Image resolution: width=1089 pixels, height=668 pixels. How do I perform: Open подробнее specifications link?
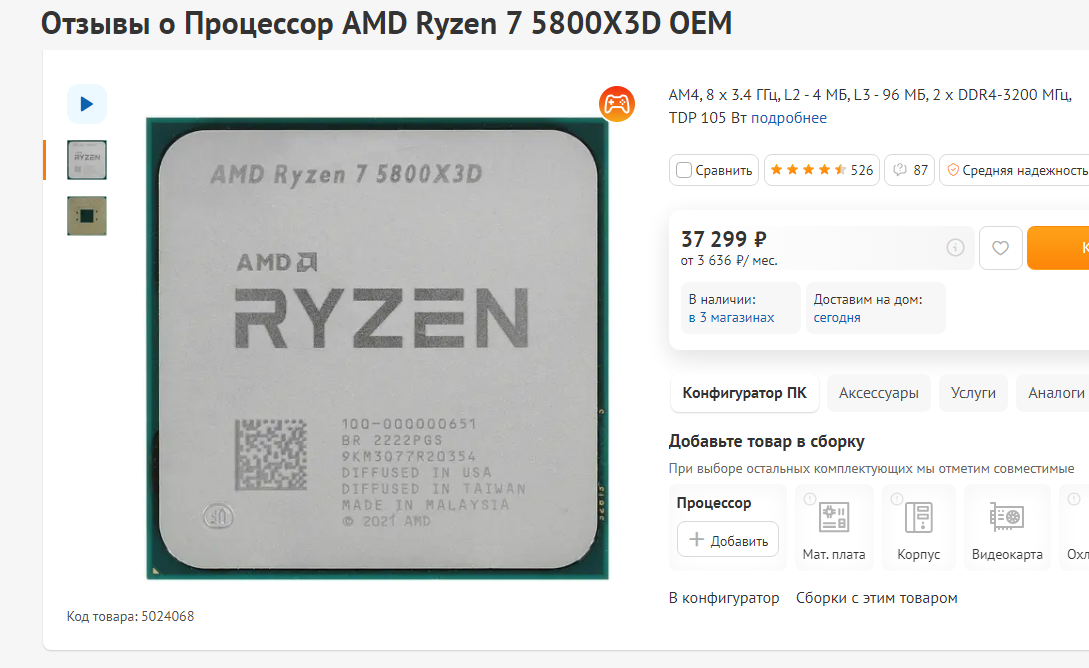coord(789,118)
